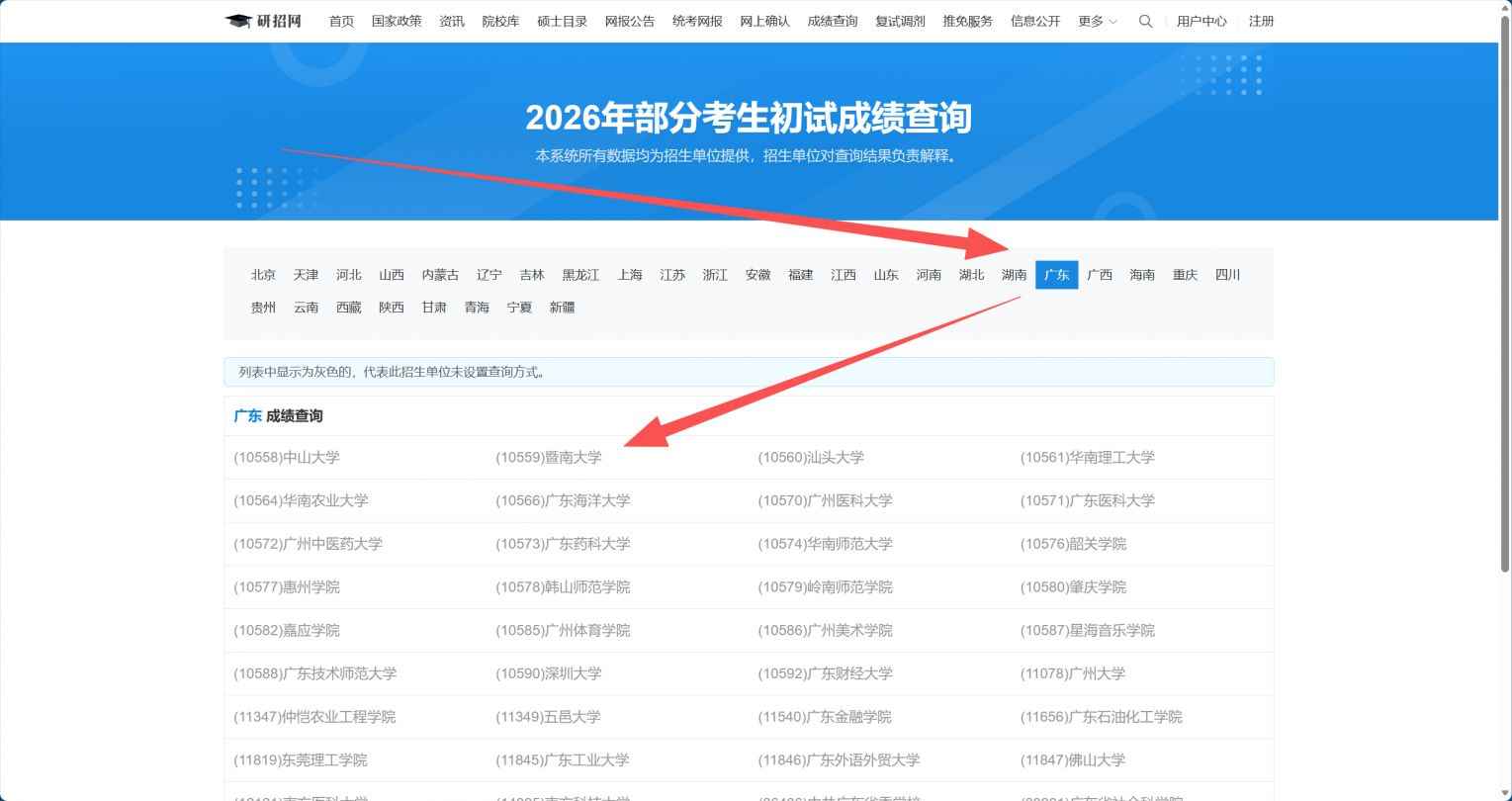This screenshot has height=801, width=1512.
Task: Select the 河北 province tab
Action: tap(348, 275)
